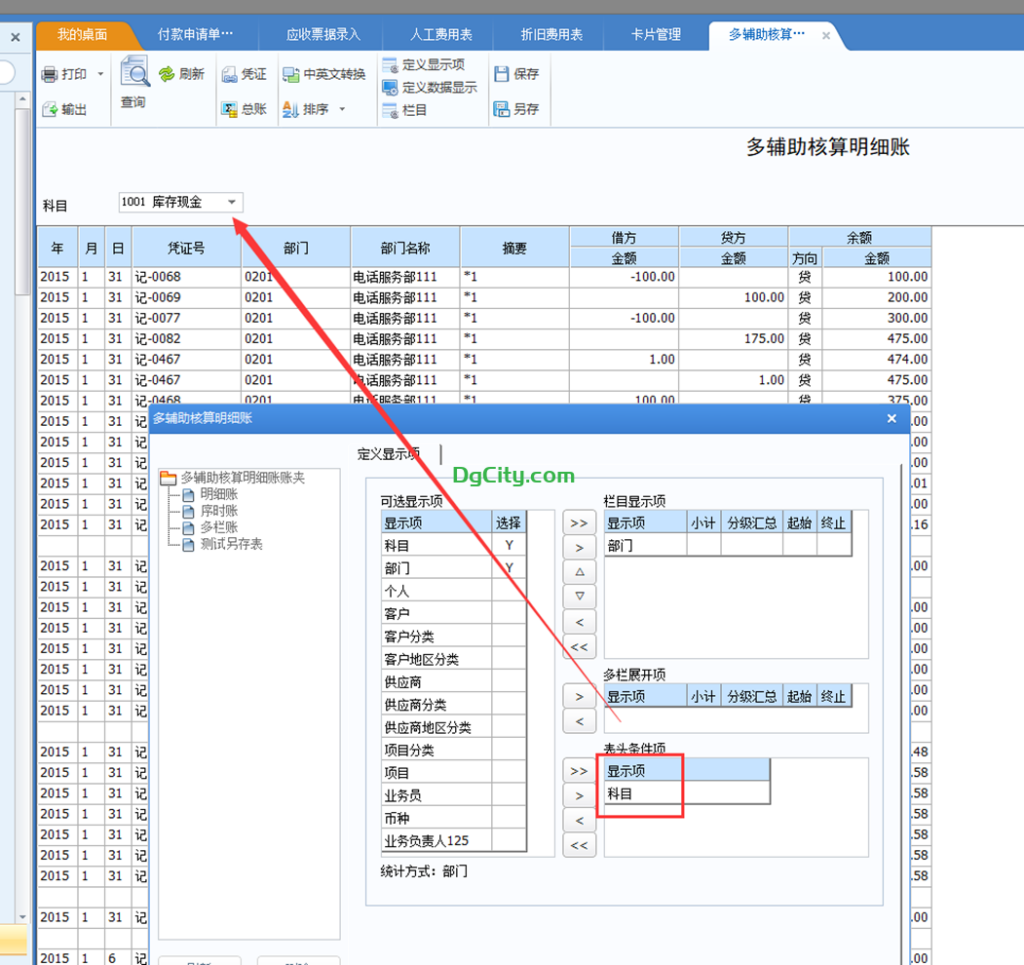1024x965 pixels.
Task: Open the 科目 dropdown showing 1001 库存现金
Action: pyautogui.click(x=232, y=203)
